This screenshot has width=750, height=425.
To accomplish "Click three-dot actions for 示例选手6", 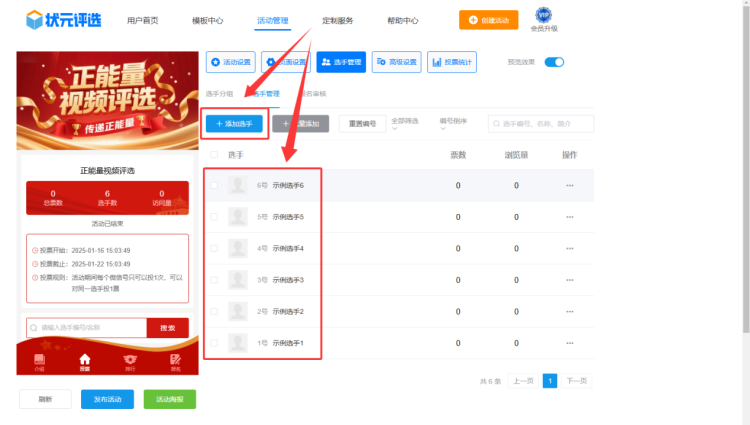I will (x=570, y=185).
